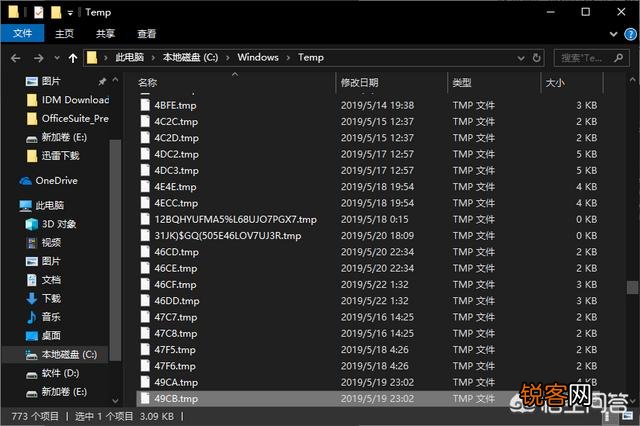Sort by the 修改日期 column header
Viewport: 640px width, 426px height.
[359, 83]
